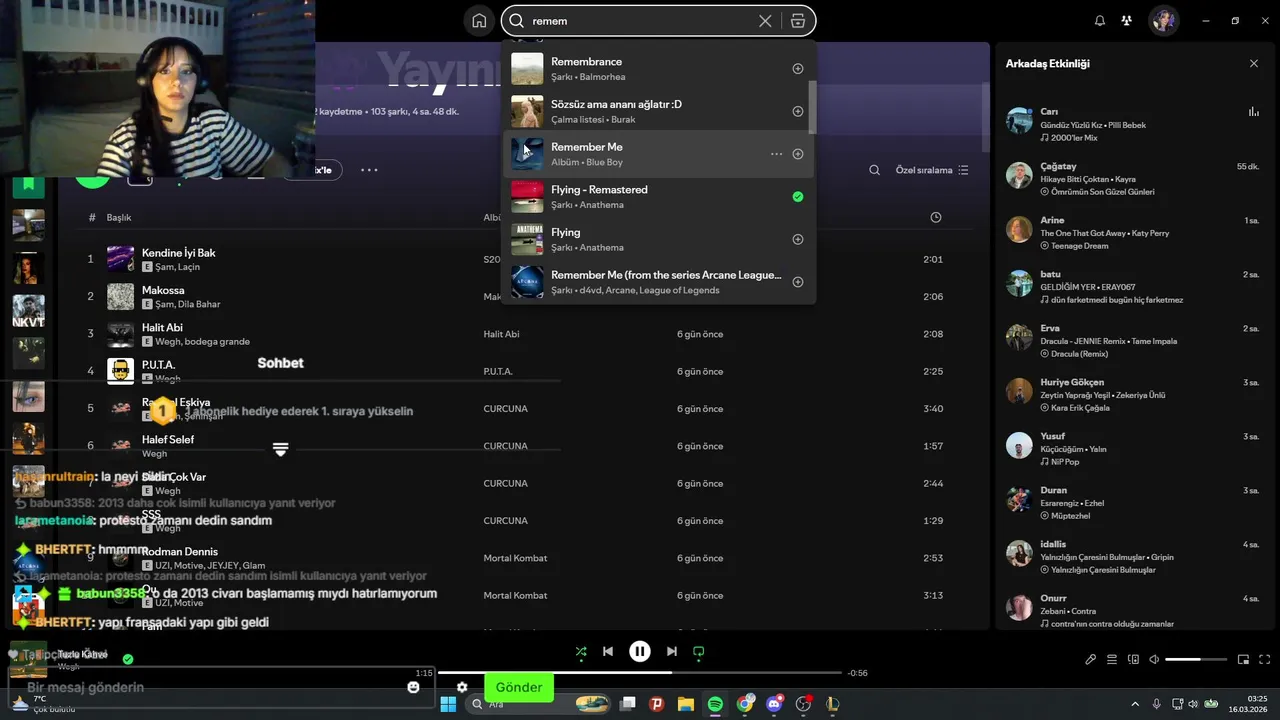Click equalizer icon beside Carı
This screenshot has height=720, width=1280.
tap(1254, 112)
